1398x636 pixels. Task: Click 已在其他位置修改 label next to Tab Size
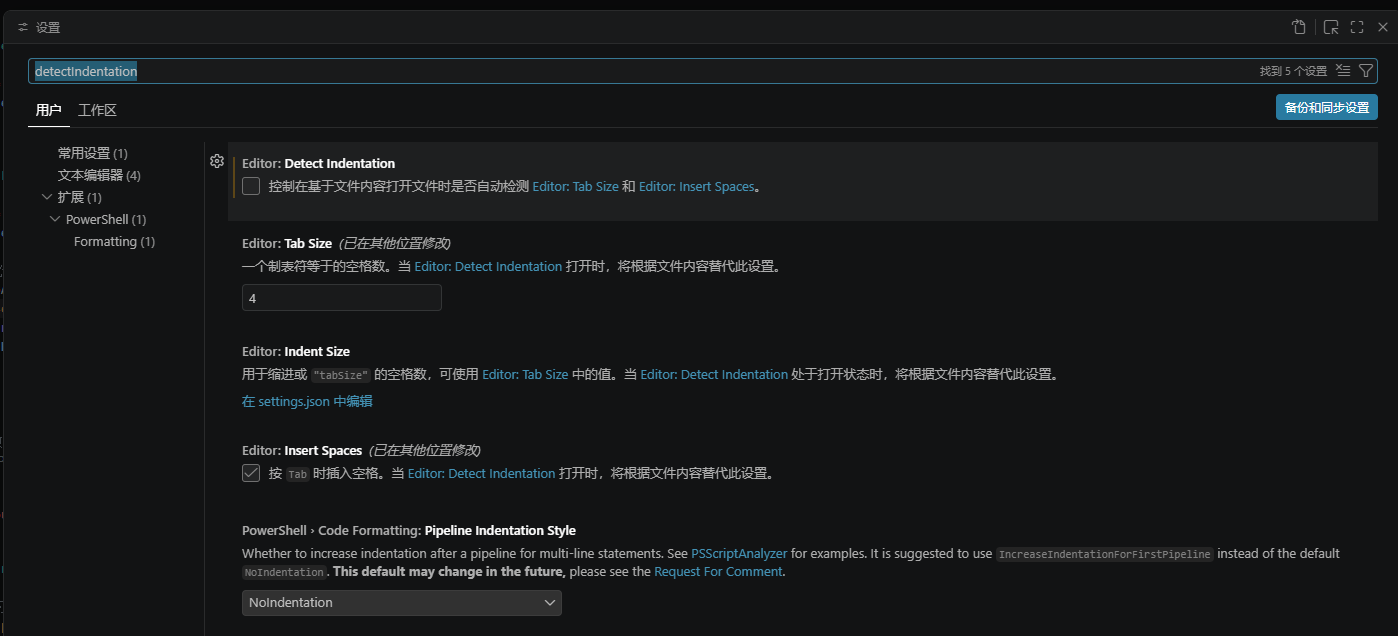(x=394, y=243)
